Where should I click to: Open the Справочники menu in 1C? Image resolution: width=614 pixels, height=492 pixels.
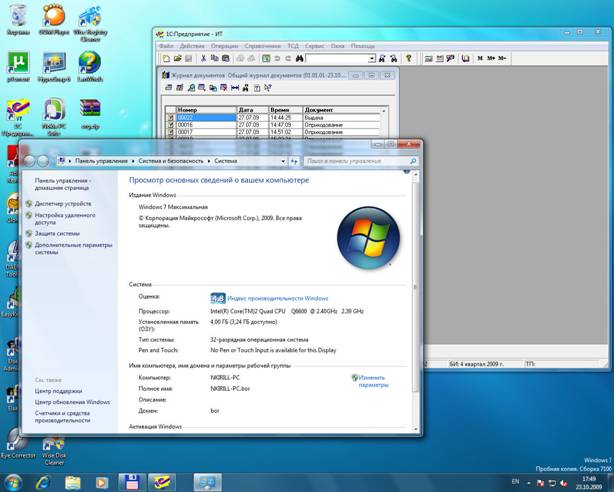click(x=262, y=46)
